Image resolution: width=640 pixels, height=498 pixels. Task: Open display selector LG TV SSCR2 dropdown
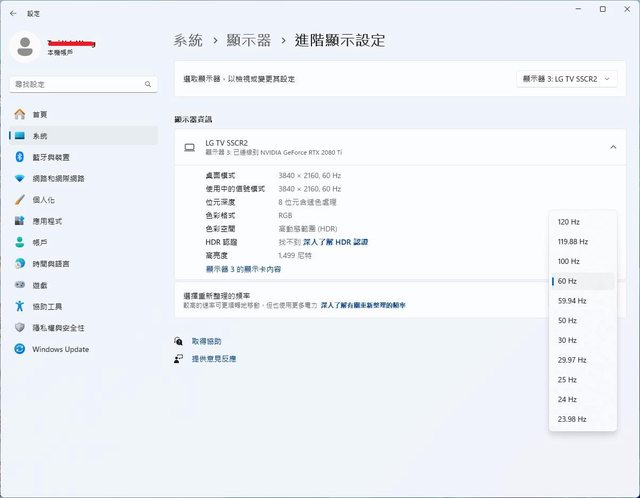click(x=567, y=78)
